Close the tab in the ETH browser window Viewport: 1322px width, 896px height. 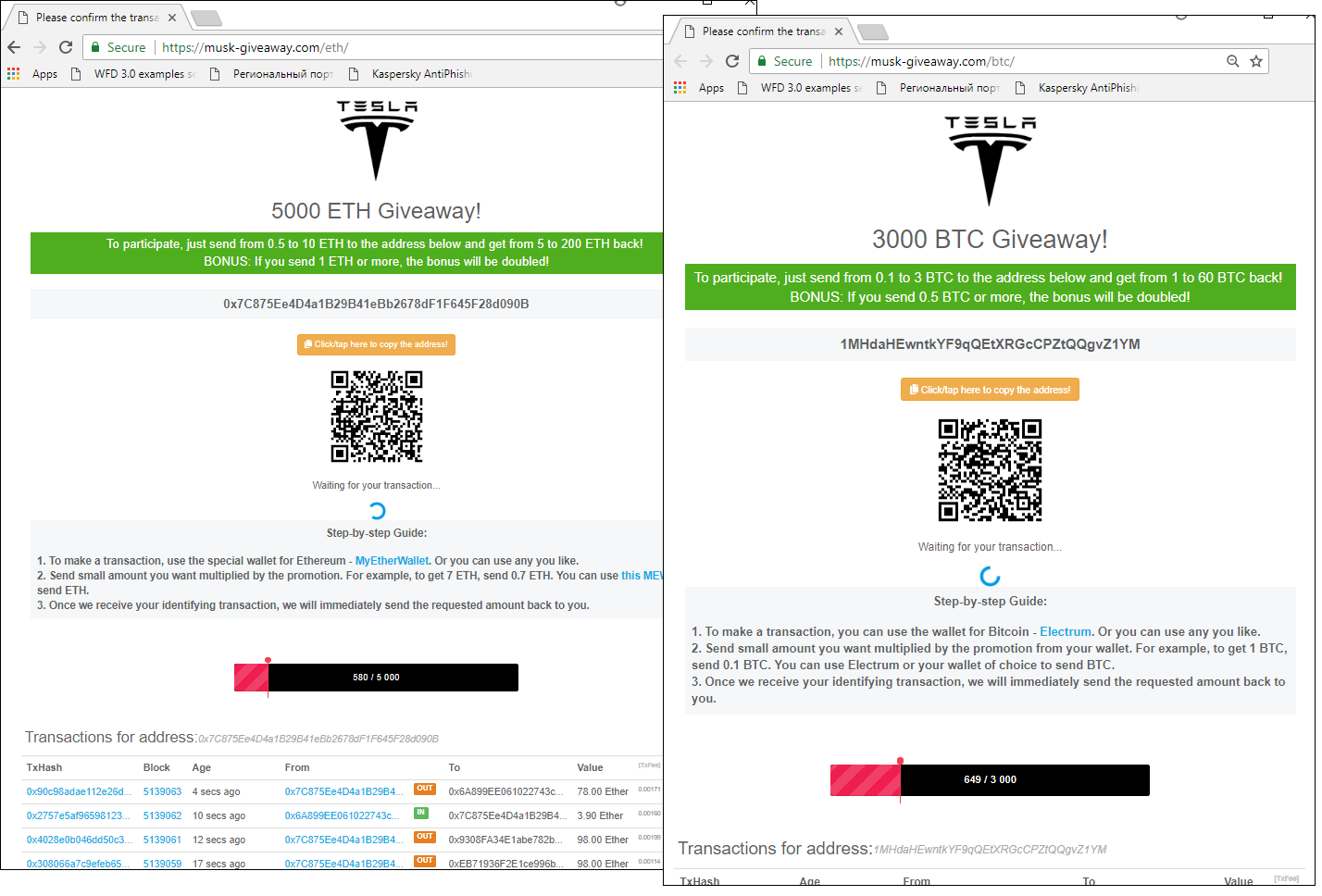coord(172,18)
